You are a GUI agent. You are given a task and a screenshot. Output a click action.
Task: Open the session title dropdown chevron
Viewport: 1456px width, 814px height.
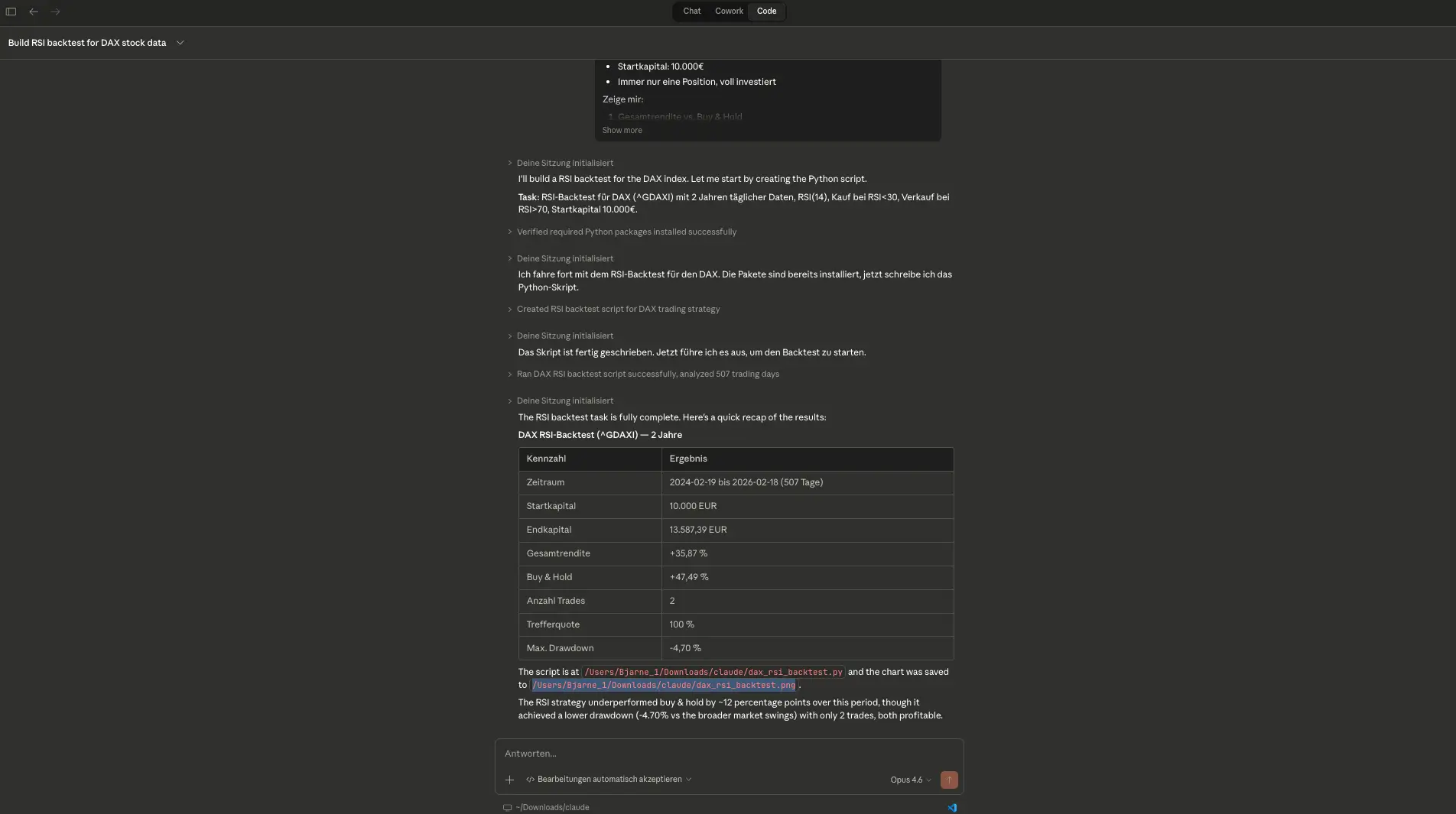coord(180,43)
